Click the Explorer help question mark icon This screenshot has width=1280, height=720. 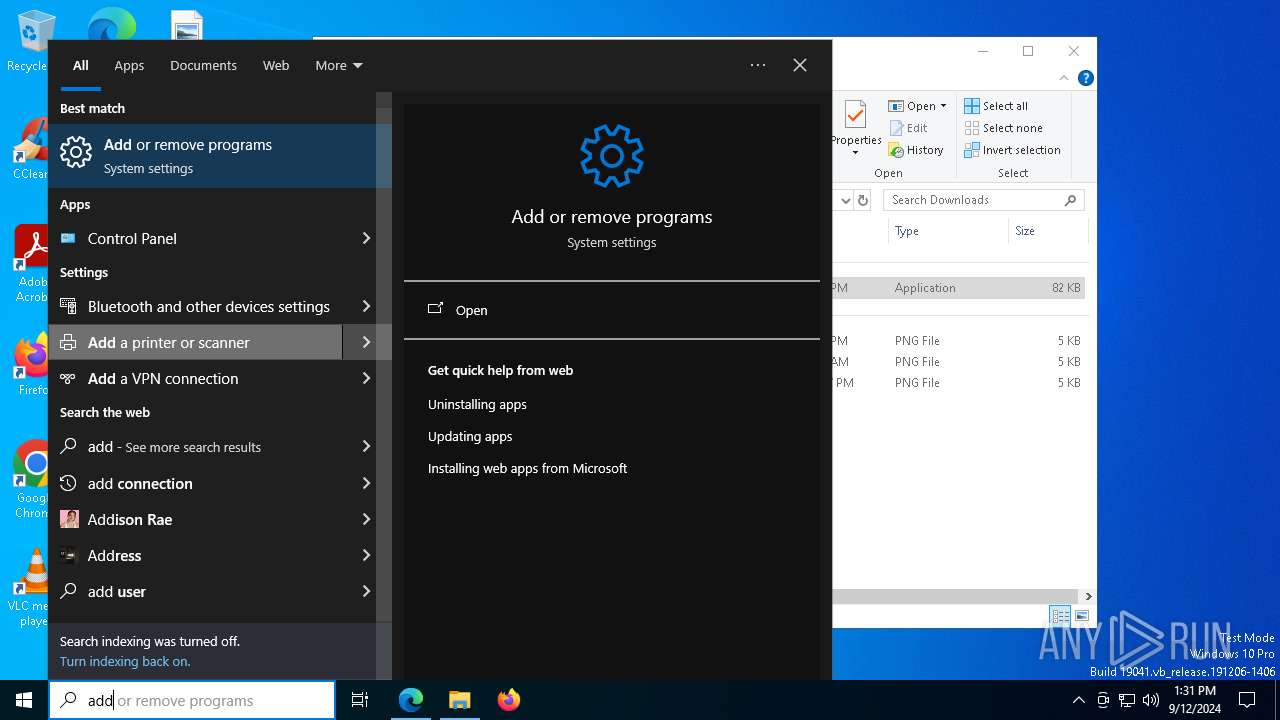point(1085,78)
